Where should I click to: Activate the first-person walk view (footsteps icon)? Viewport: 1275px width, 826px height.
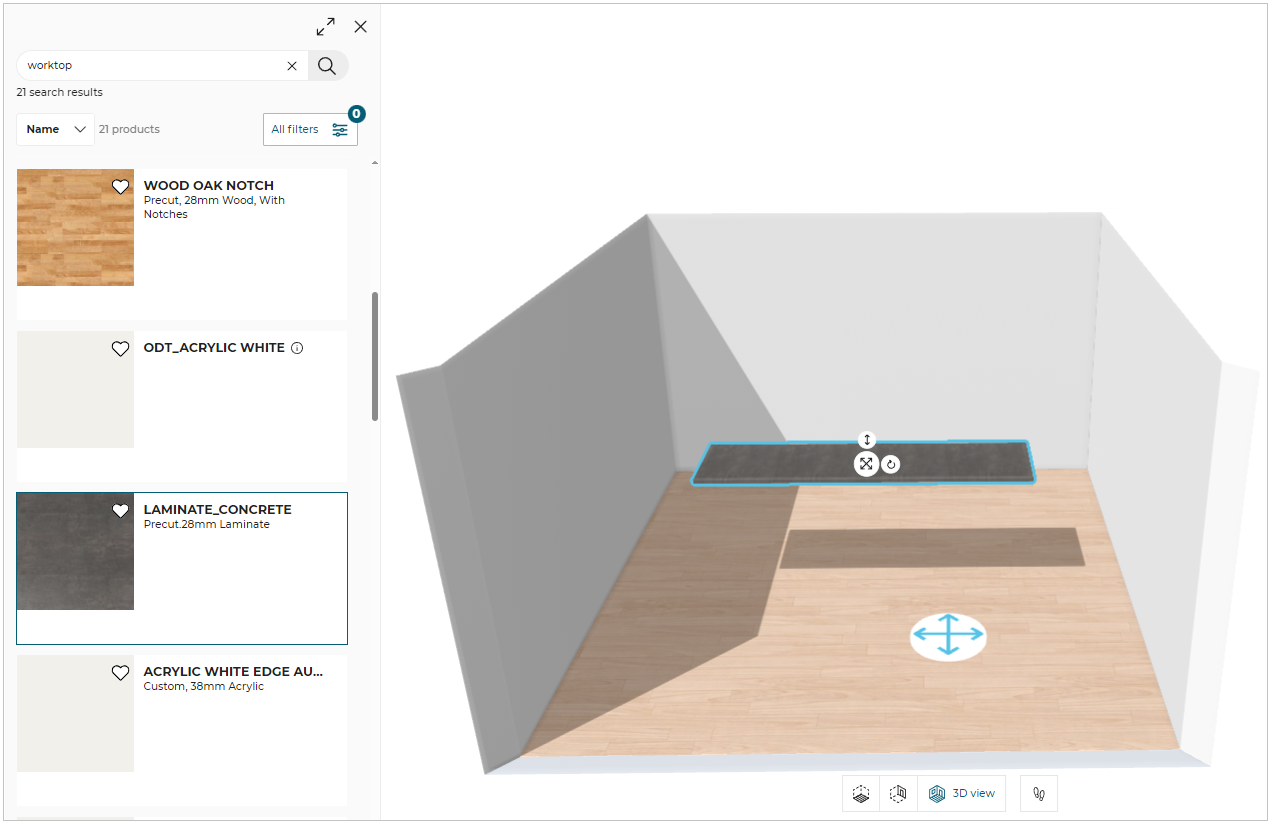(x=1039, y=794)
